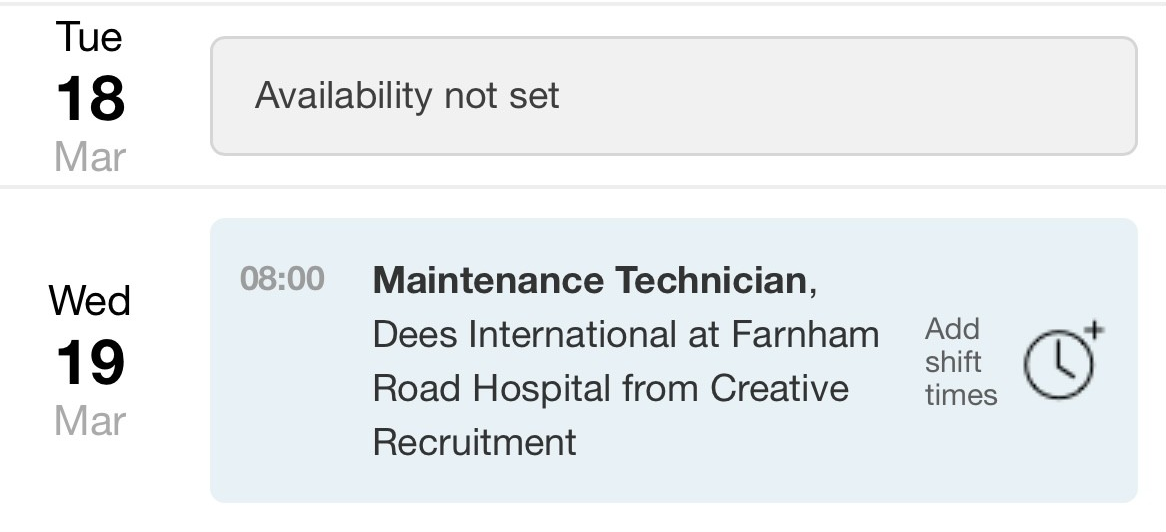
Task: Click the 'Mar' label under 19
Action: pos(90,420)
